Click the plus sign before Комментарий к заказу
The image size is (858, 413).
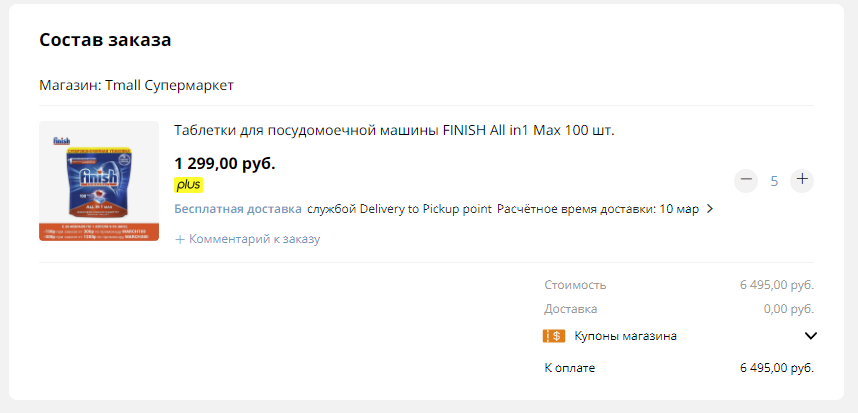coord(179,240)
